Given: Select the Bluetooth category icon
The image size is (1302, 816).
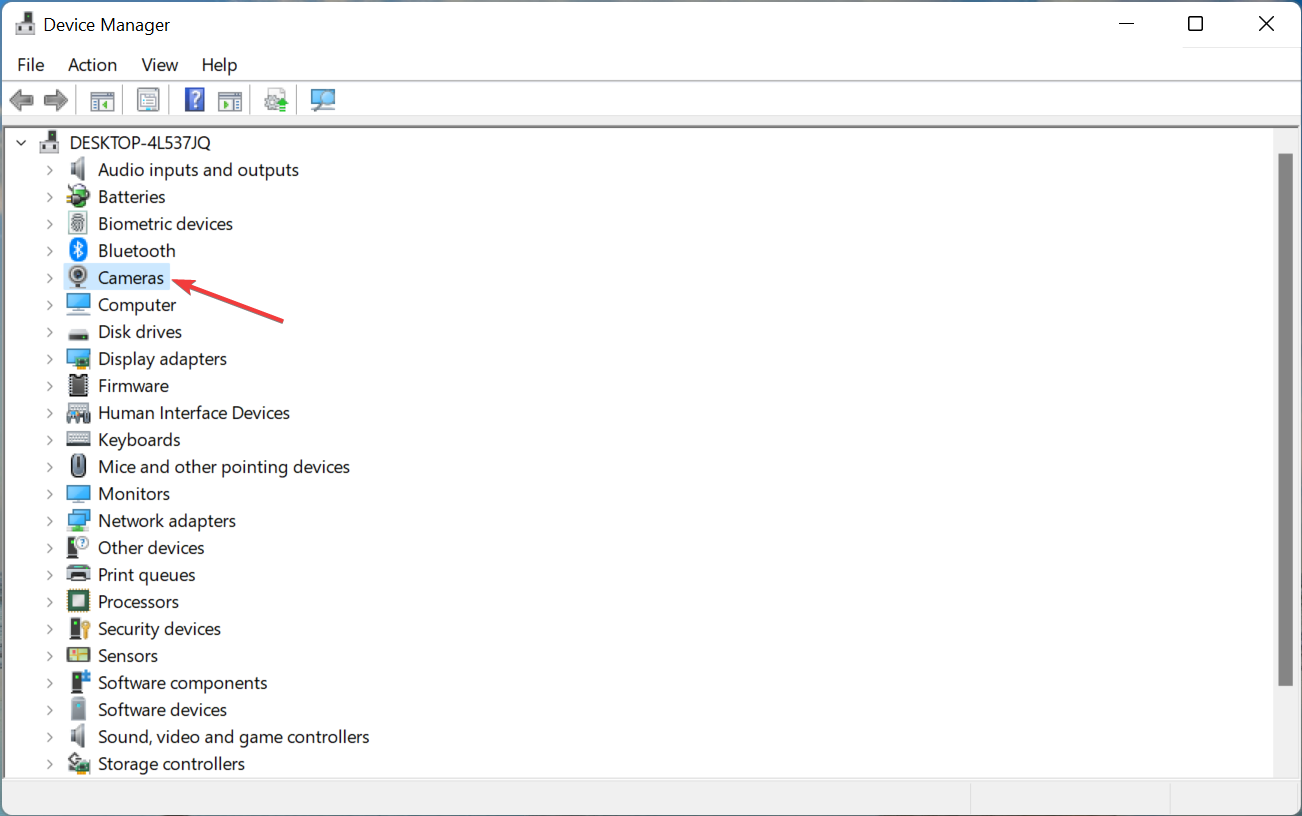Looking at the screenshot, I should pos(78,251).
